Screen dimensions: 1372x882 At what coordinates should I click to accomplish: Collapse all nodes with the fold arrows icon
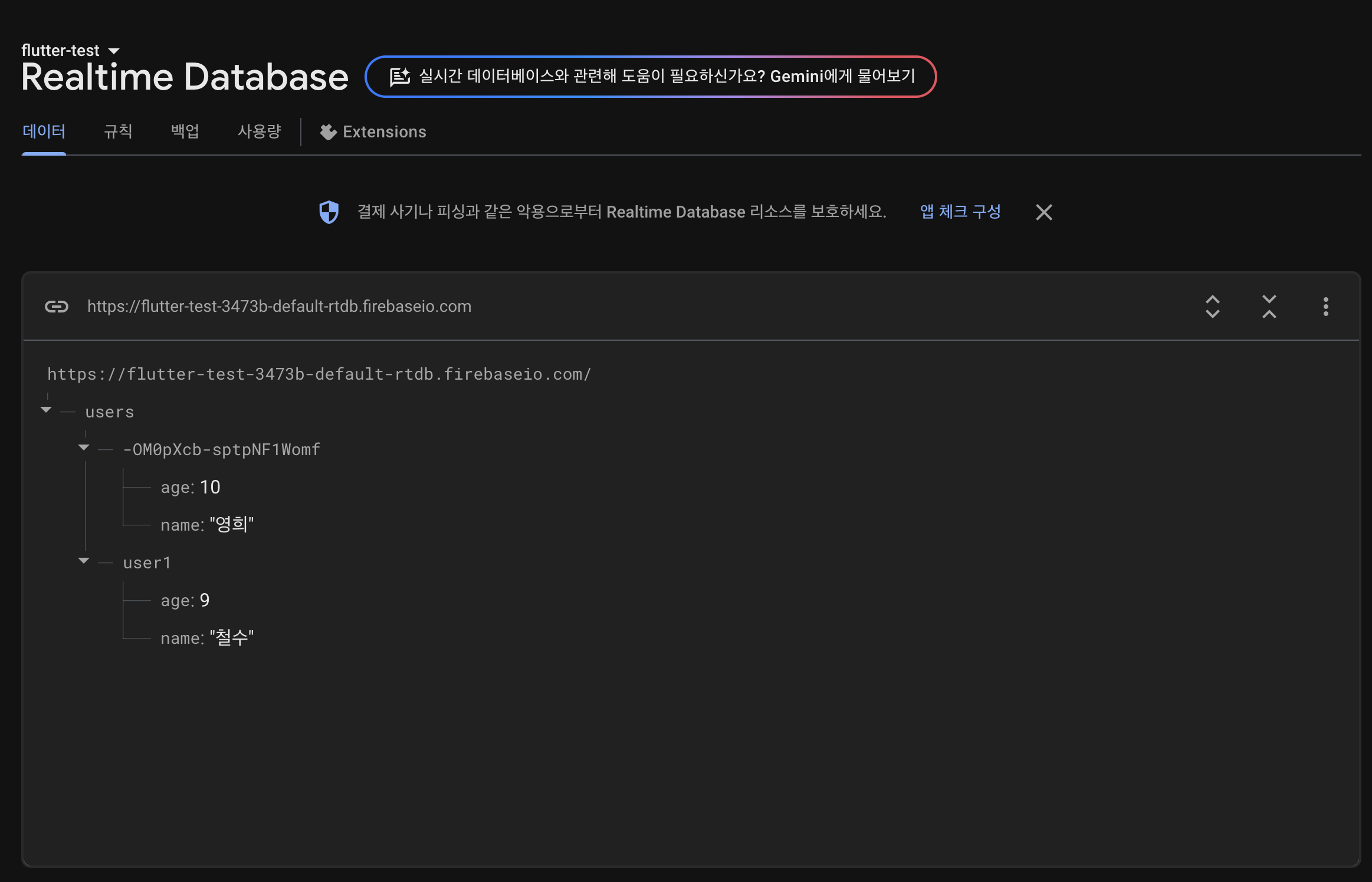coord(1269,307)
